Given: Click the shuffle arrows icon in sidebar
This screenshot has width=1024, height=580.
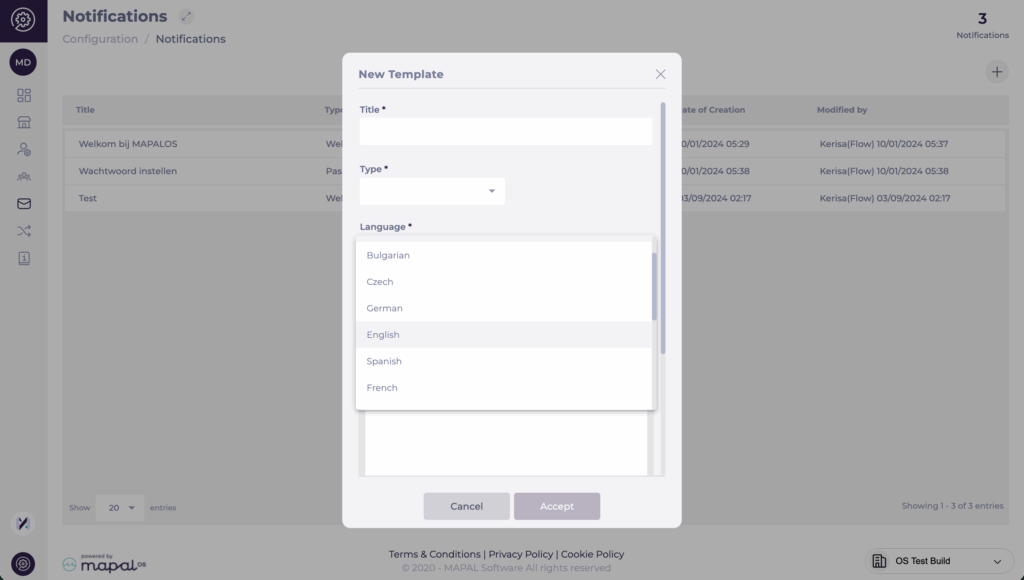Looking at the screenshot, I should (24, 231).
